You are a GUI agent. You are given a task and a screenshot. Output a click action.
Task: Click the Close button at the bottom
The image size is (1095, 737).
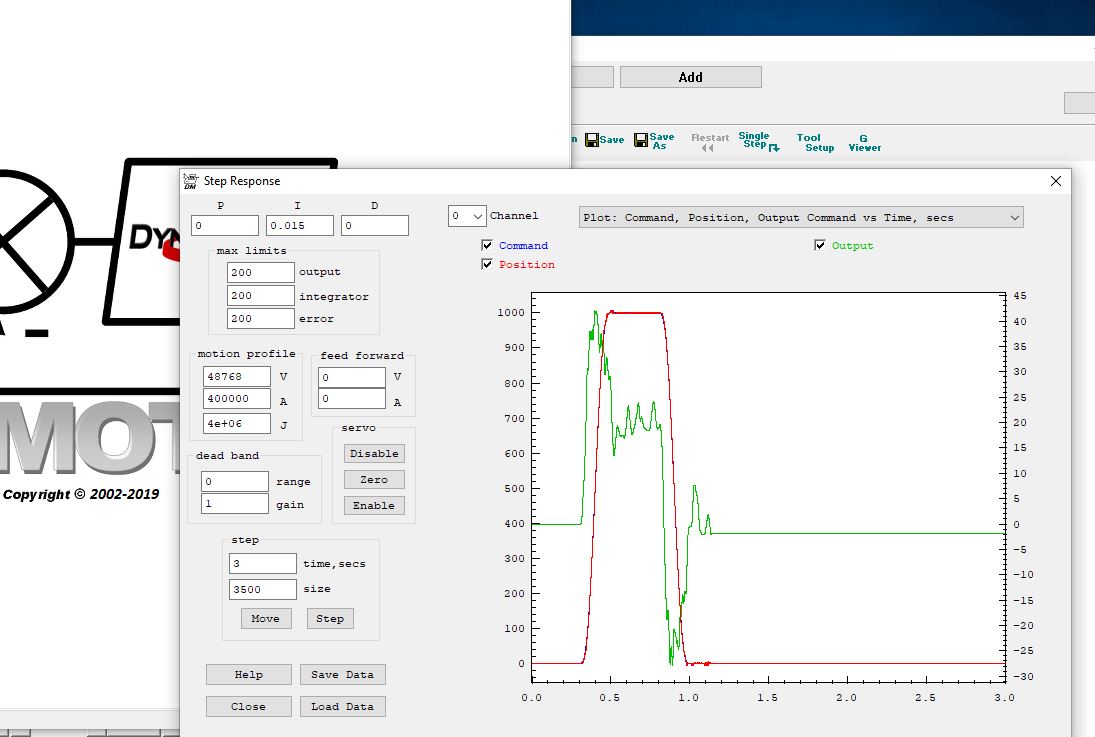(249, 706)
